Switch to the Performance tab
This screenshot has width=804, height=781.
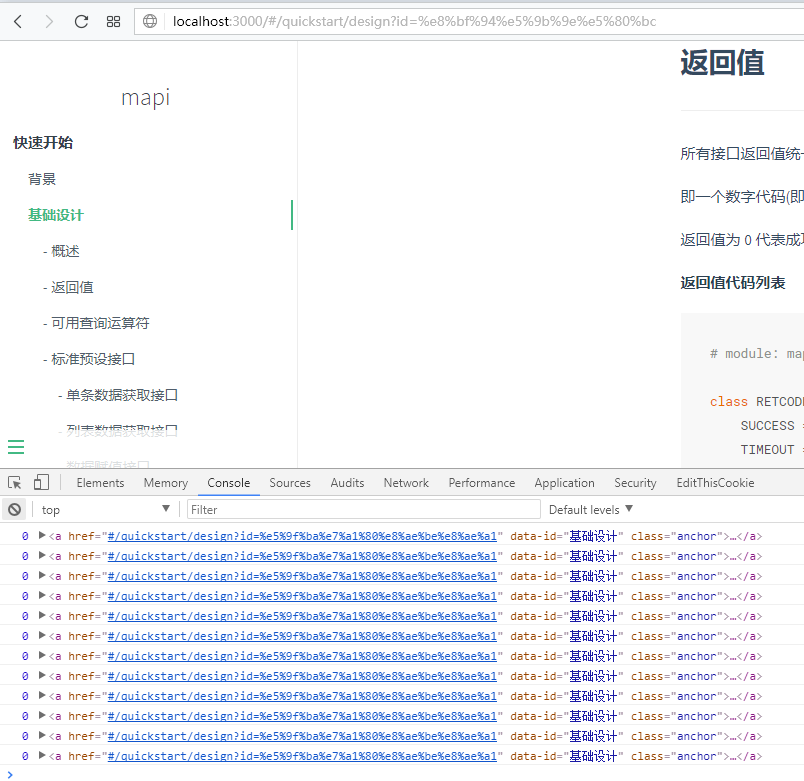click(481, 483)
